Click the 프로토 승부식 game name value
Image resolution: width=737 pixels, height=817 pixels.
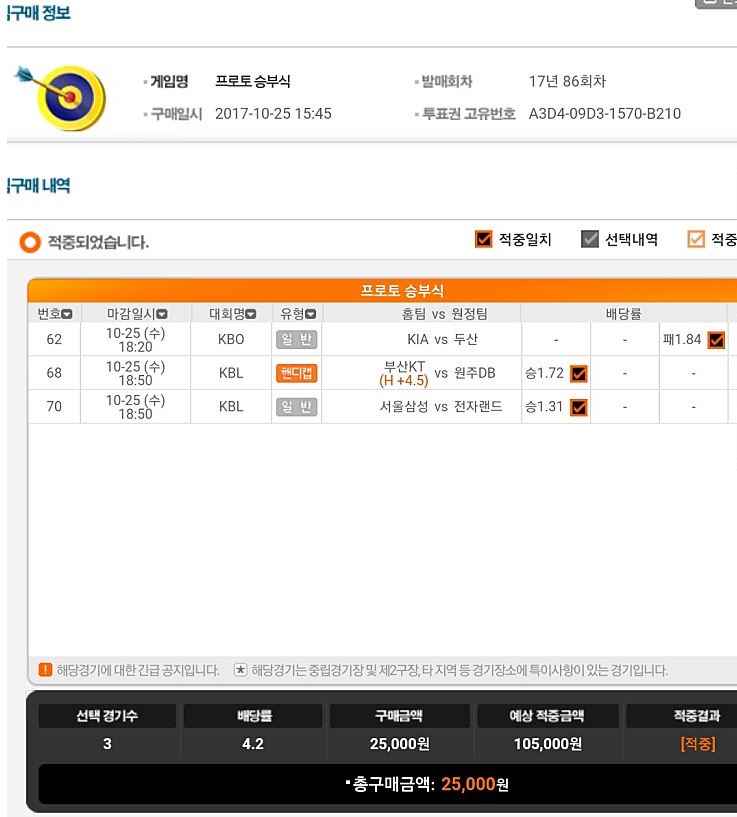click(253, 81)
